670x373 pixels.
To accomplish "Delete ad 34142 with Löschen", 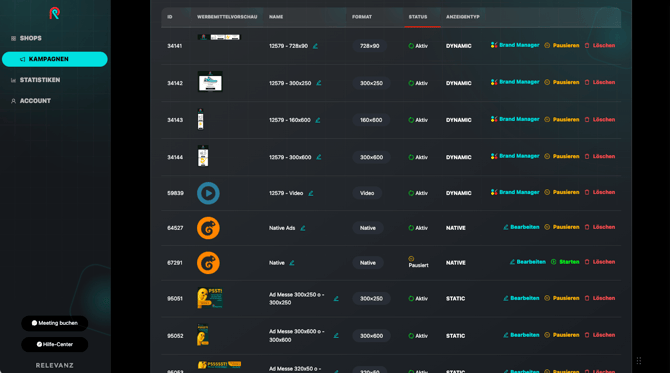I will click(x=600, y=82).
